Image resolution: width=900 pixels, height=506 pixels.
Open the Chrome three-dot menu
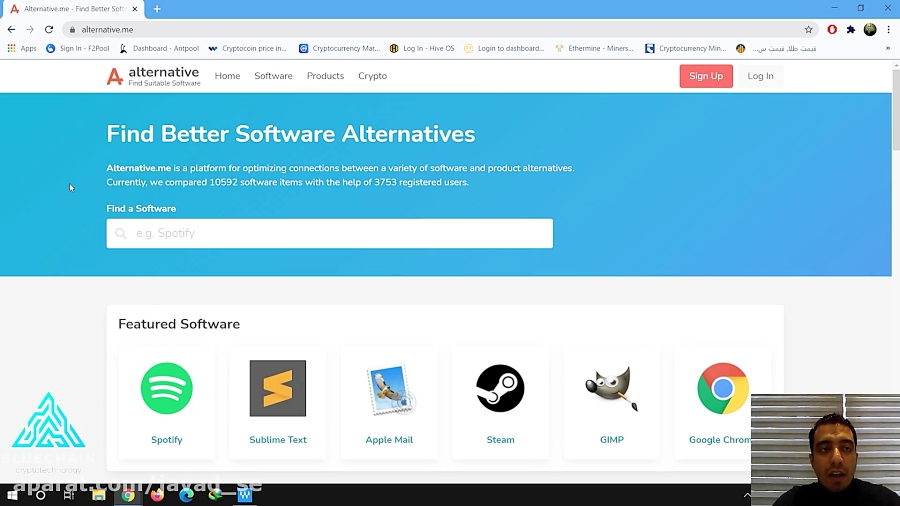(x=889, y=29)
